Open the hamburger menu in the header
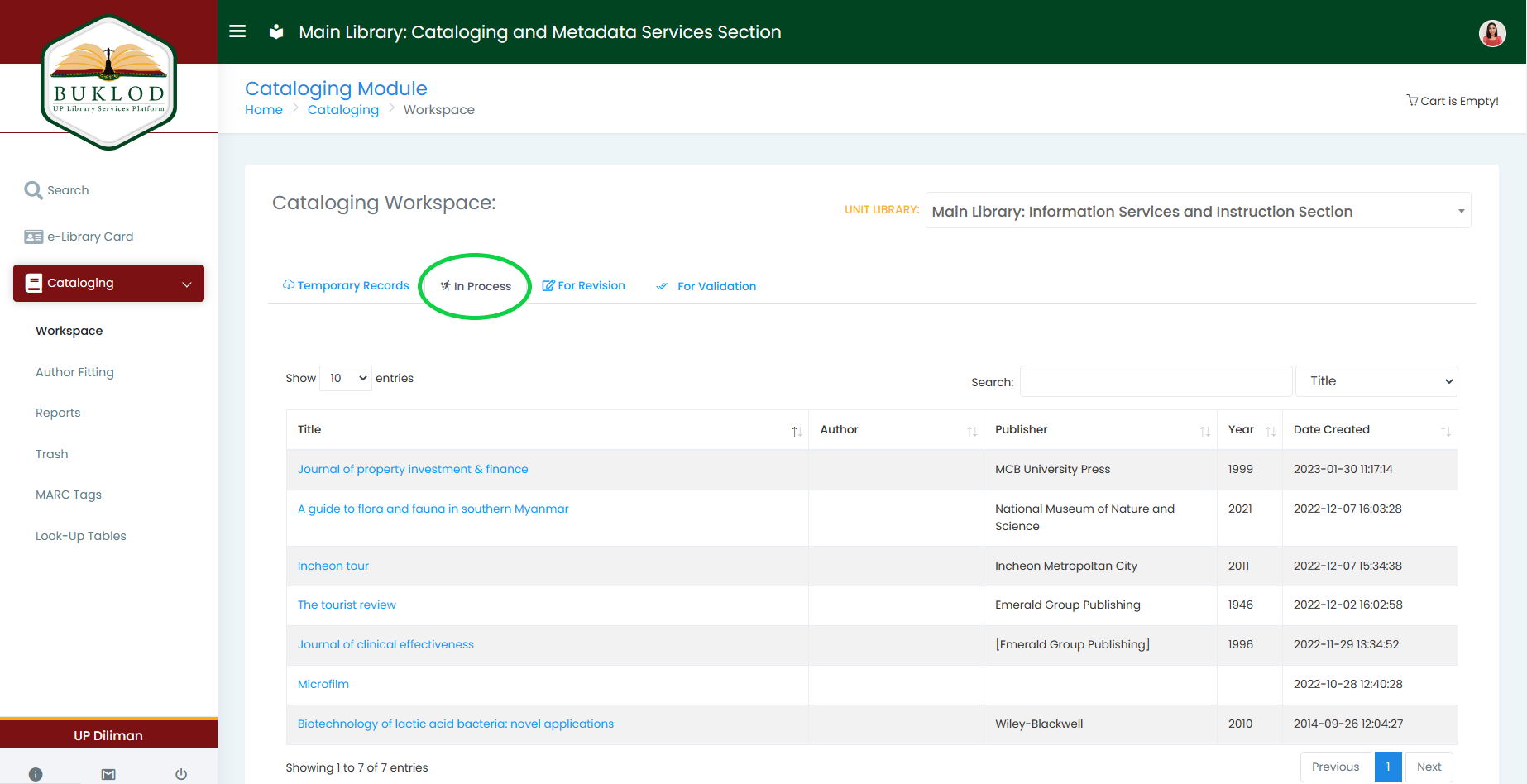This screenshot has height=784, width=1527. click(237, 31)
